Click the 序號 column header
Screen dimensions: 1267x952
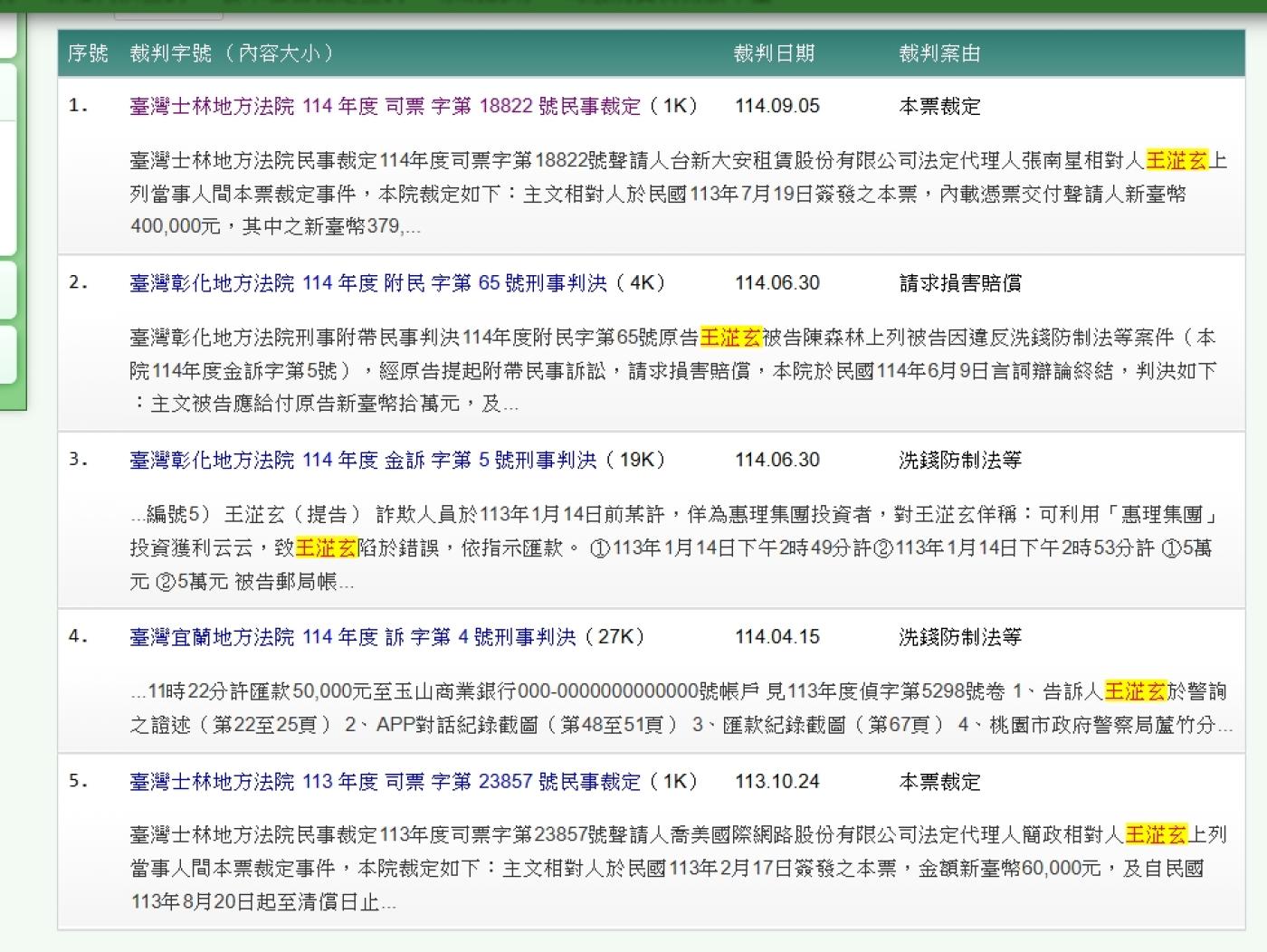pos(88,53)
